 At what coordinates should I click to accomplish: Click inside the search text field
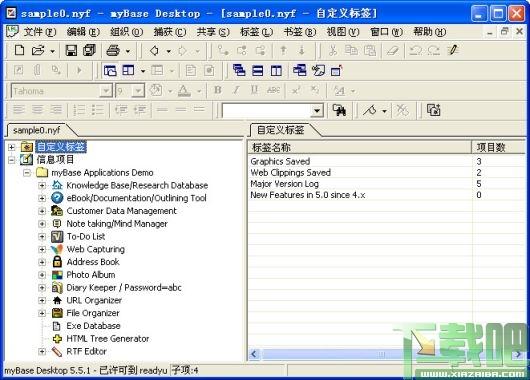pyautogui.click(x=267, y=111)
